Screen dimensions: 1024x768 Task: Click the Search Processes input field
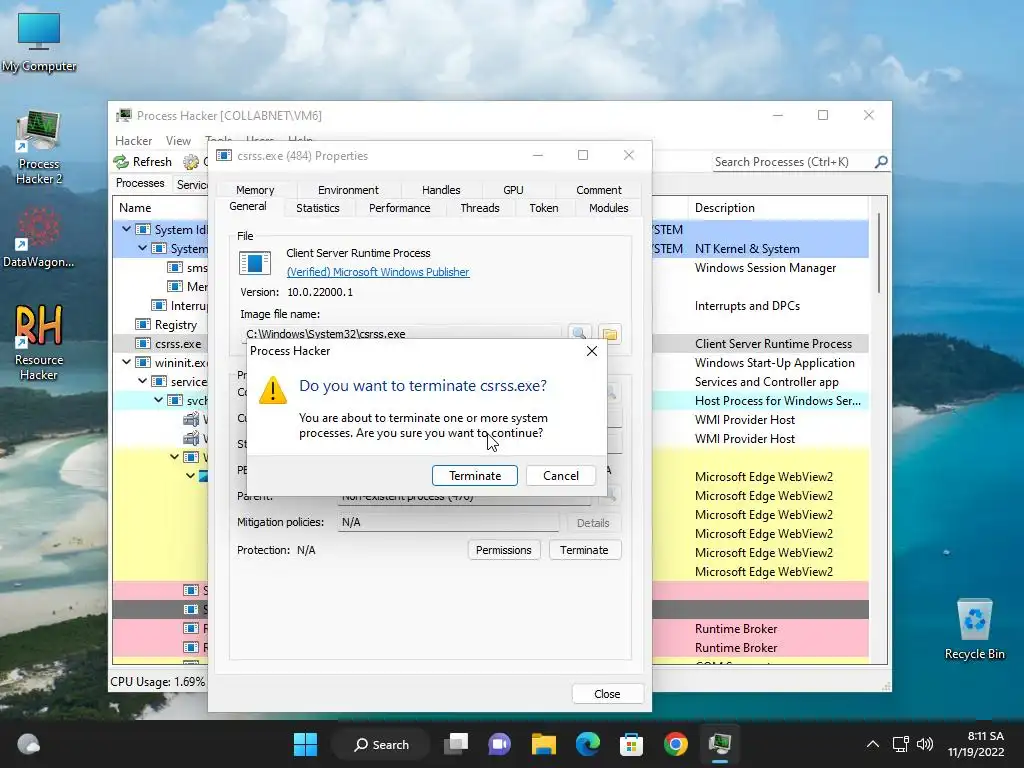[793, 162]
